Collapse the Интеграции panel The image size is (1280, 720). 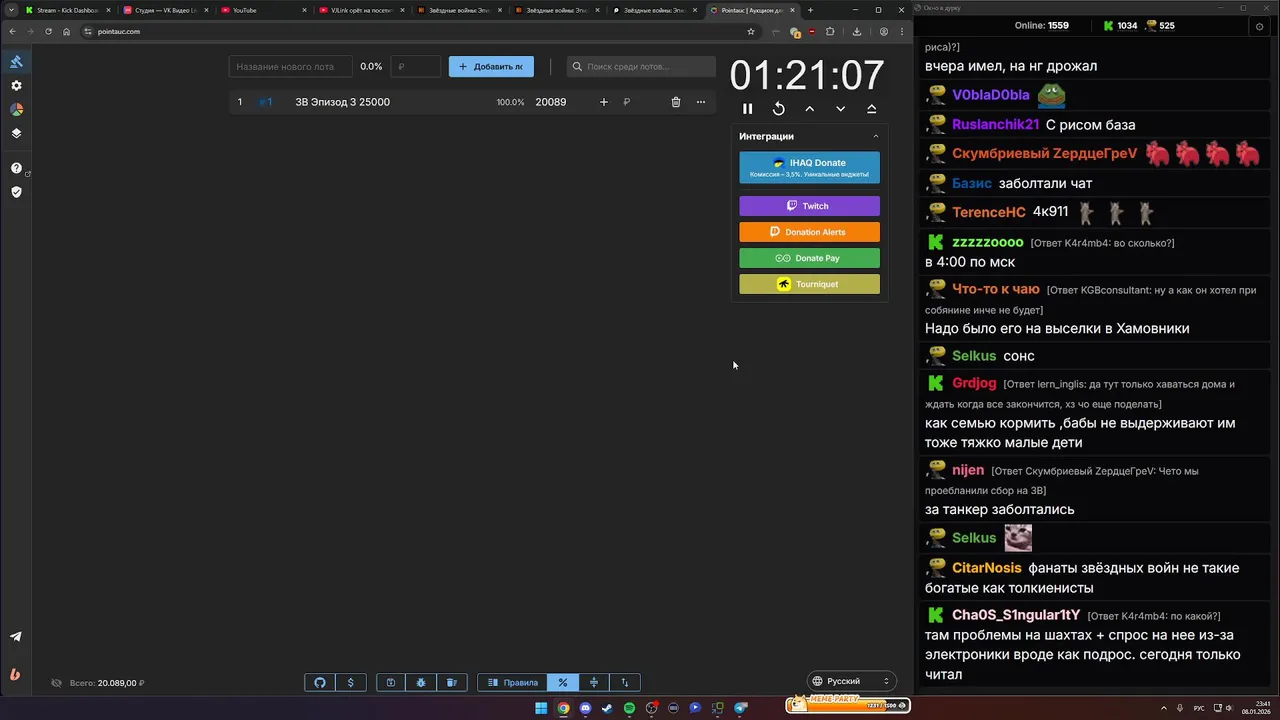pyautogui.click(x=876, y=136)
